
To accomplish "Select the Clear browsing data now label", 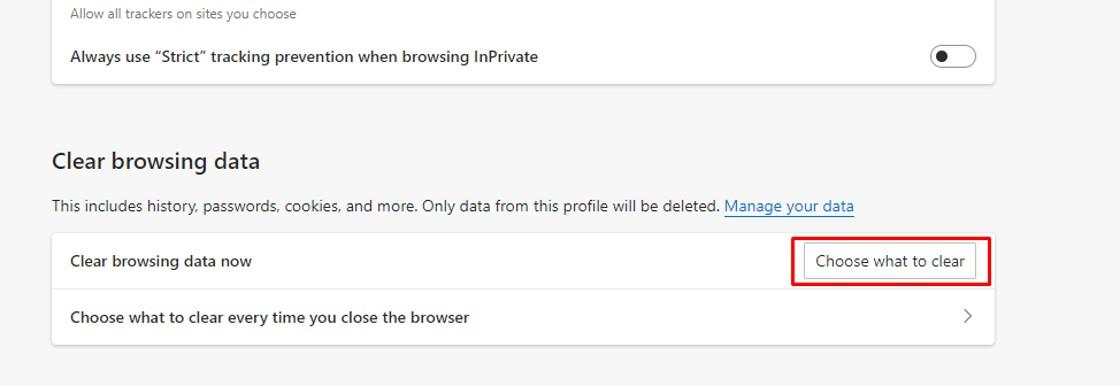I will click(161, 262).
